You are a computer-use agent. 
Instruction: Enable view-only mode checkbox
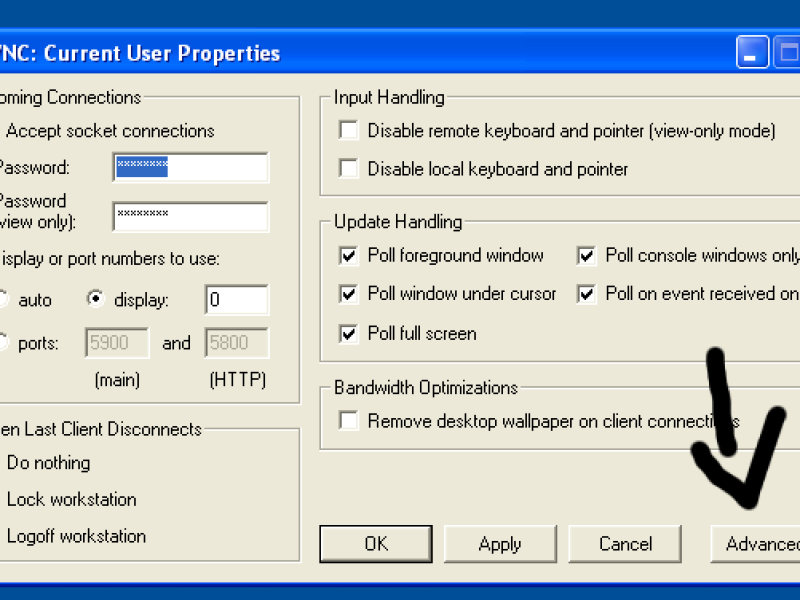[x=348, y=130]
